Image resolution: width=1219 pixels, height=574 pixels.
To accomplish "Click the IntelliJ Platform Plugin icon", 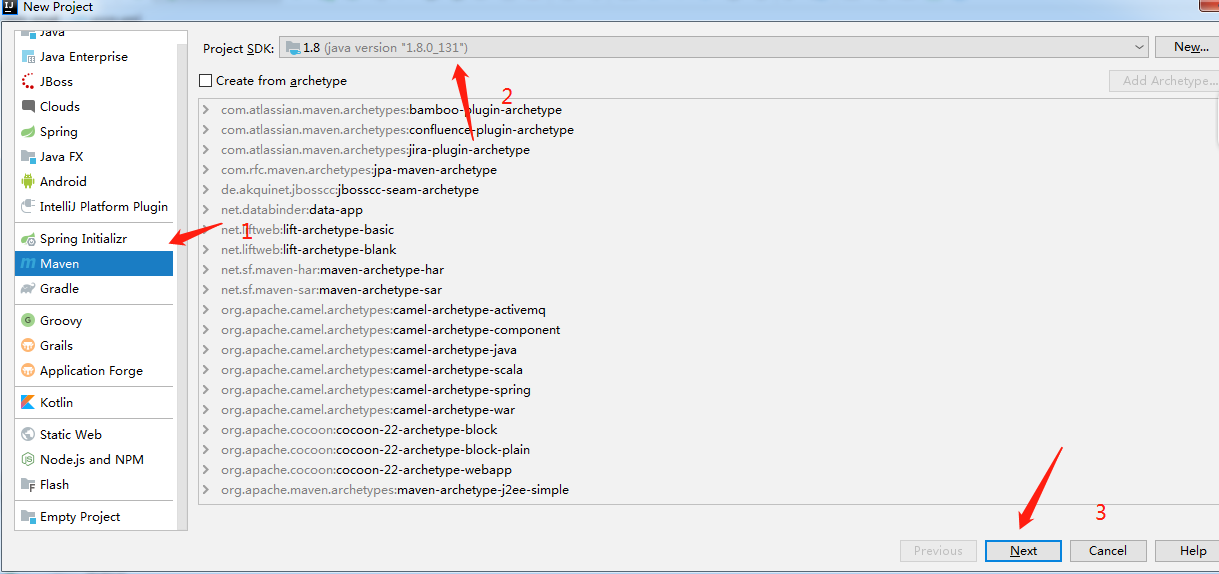I will tap(28, 207).
